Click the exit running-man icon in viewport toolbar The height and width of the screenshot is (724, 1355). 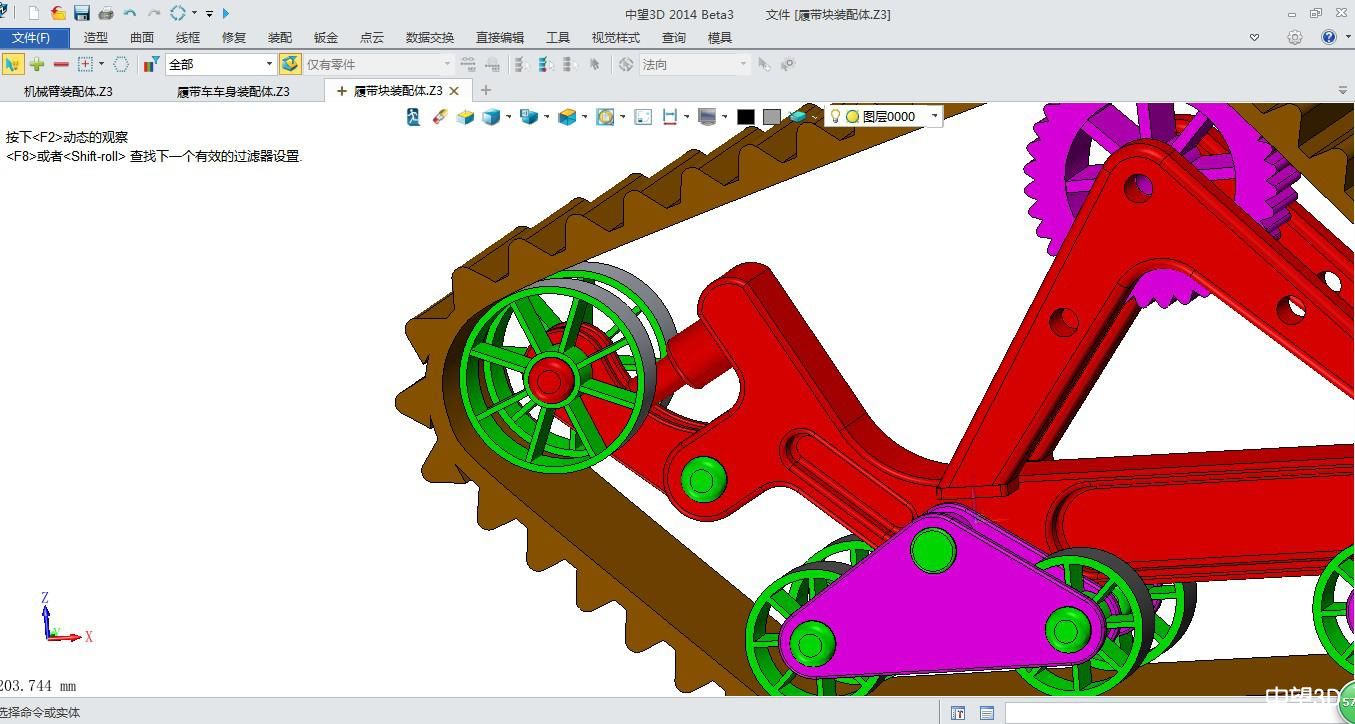point(414,117)
